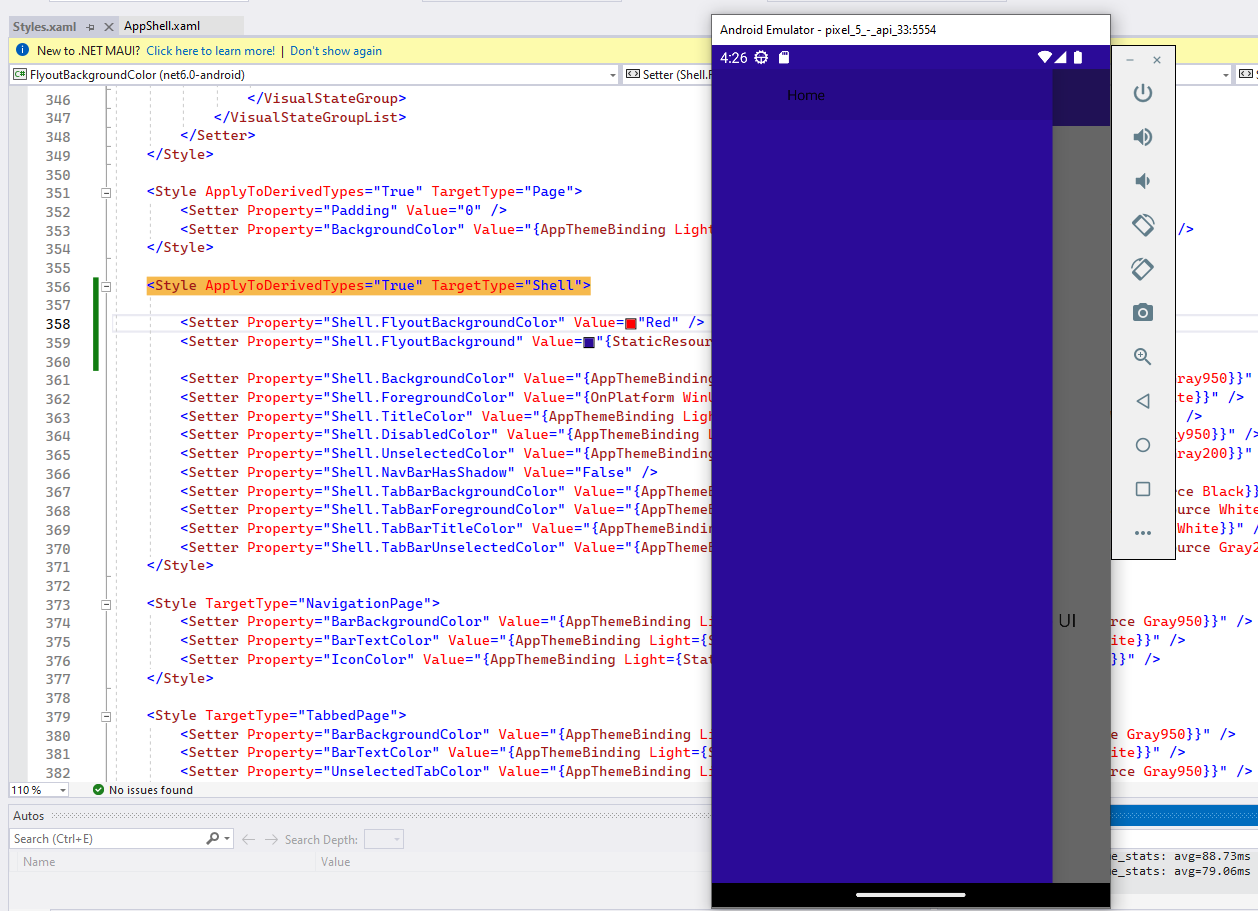
Task: Rotate the emulator counterclockwise
Action: click(x=1143, y=225)
